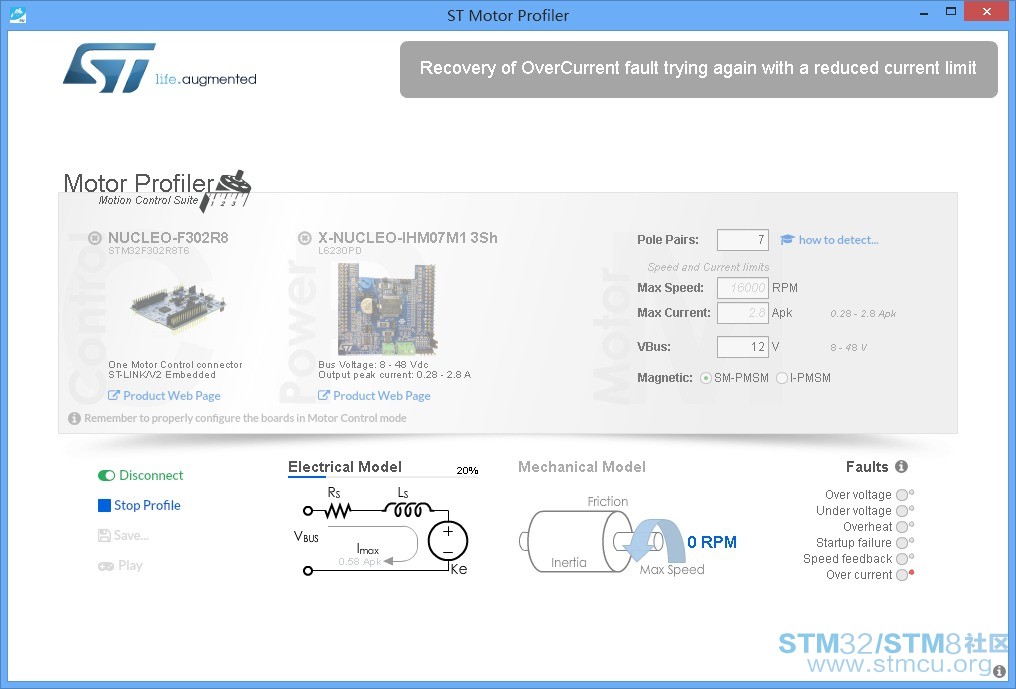Click the Ls inductor symbol
Image resolution: width=1016 pixels, height=689 pixels.
pyautogui.click(x=408, y=510)
